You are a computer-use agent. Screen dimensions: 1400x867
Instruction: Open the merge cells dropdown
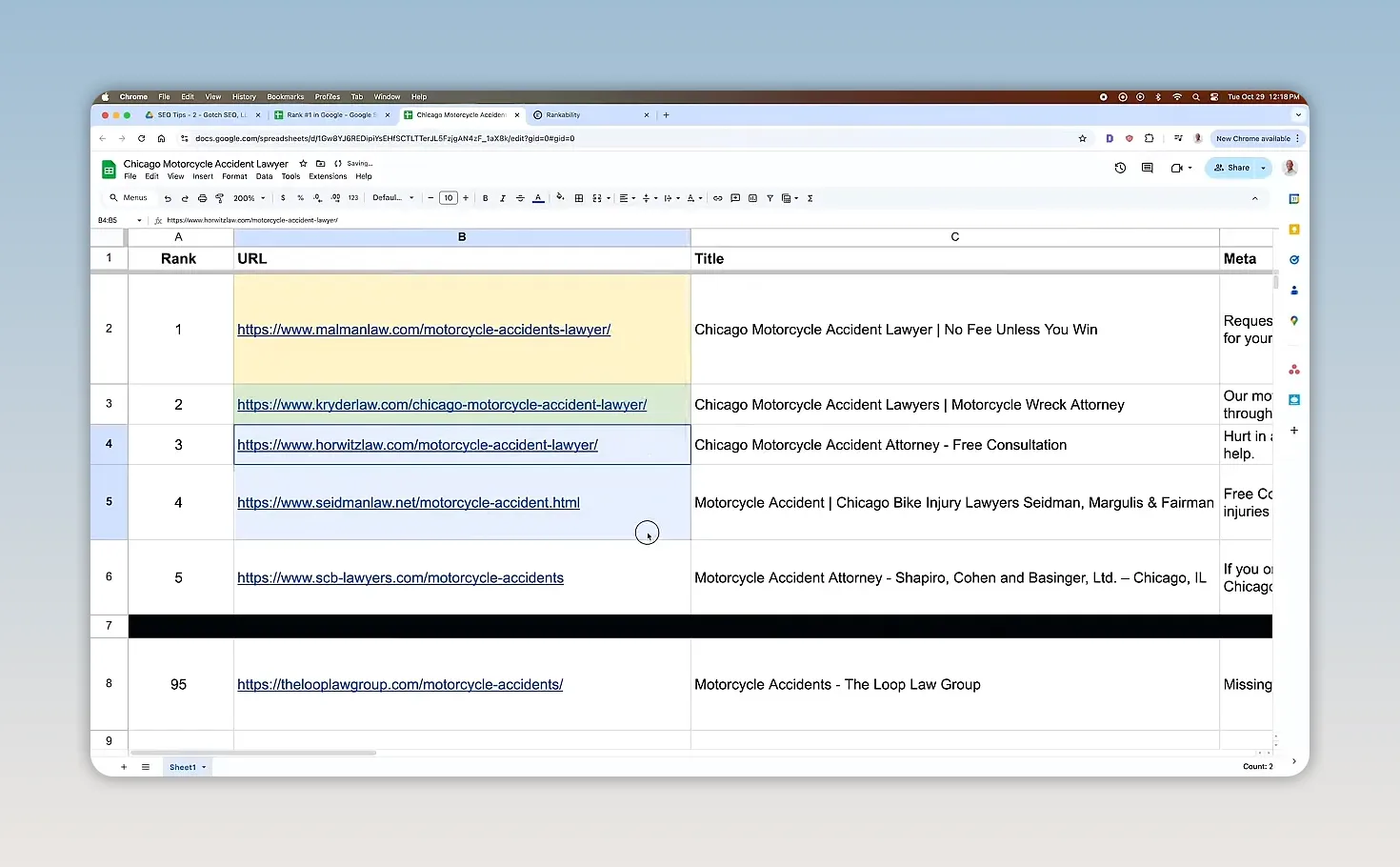(x=601, y=198)
